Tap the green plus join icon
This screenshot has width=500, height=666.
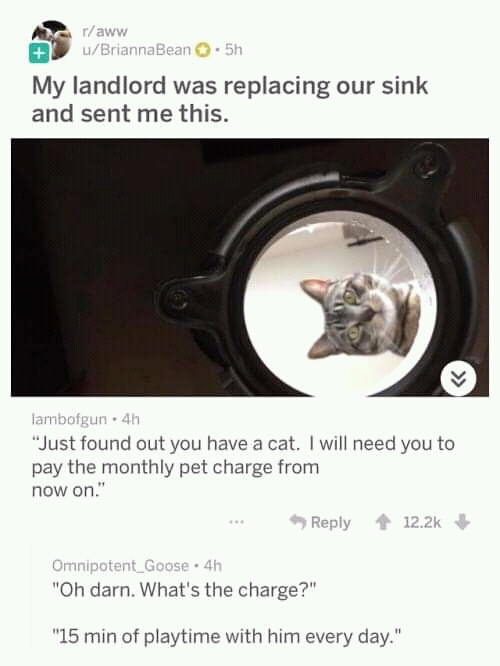pyautogui.click(x=39, y=53)
